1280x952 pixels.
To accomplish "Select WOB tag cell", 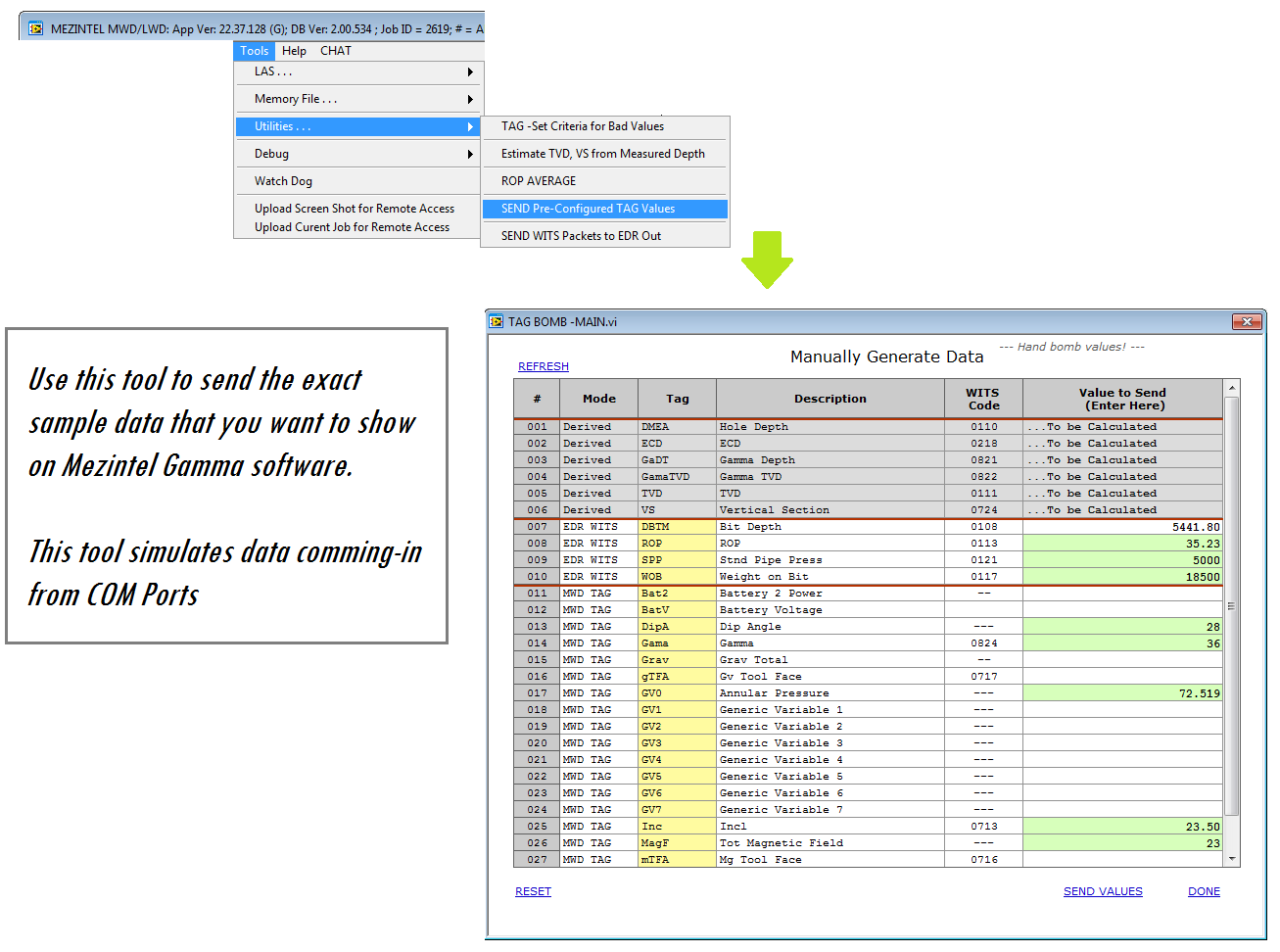I will tap(677, 577).
